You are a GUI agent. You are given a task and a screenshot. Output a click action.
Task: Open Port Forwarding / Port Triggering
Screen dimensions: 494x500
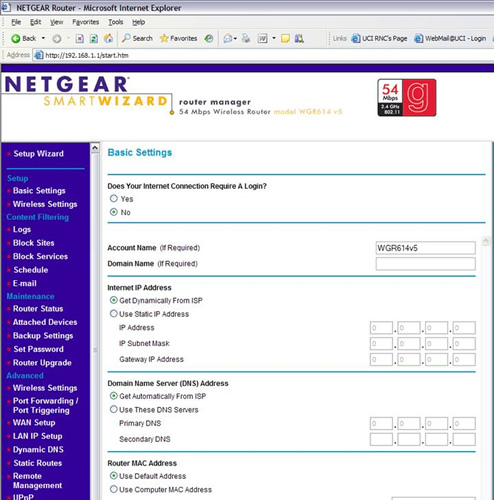(x=46, y=406)
